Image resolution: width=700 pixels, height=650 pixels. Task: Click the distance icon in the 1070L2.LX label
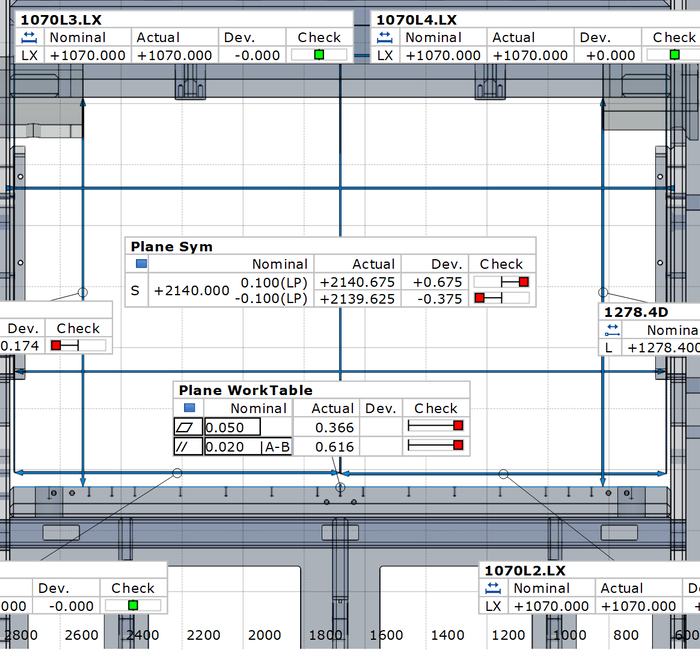click(x=493, y=588)
